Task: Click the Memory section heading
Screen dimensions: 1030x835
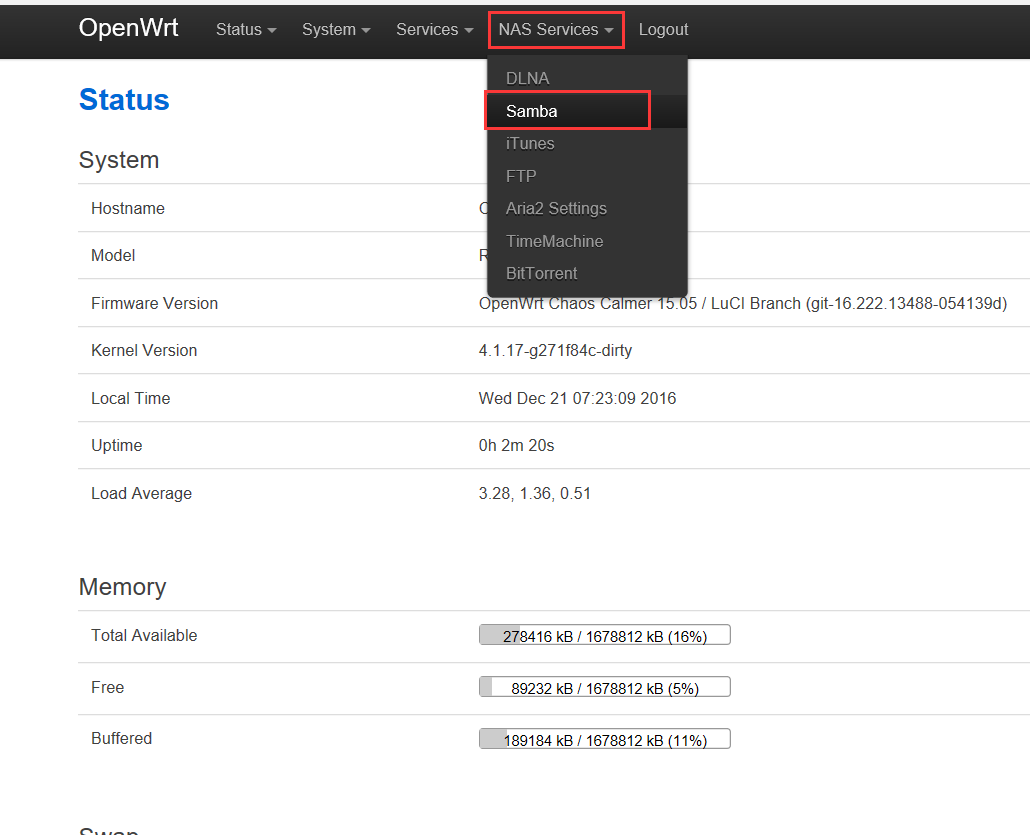Action: point(122,587)
